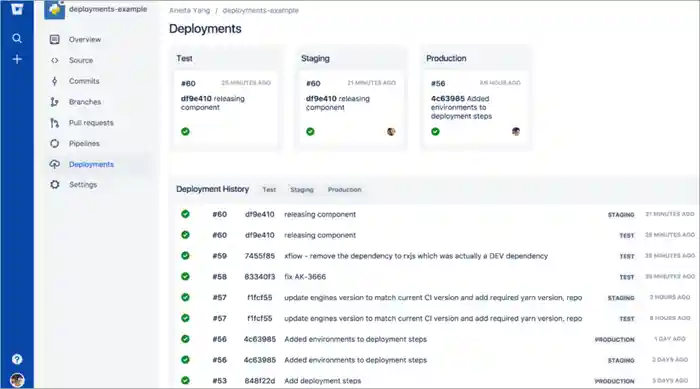Click PRODUCTION label on #53 row
The width and height of the screenshot is (700, 389).
tap(614, 381)
